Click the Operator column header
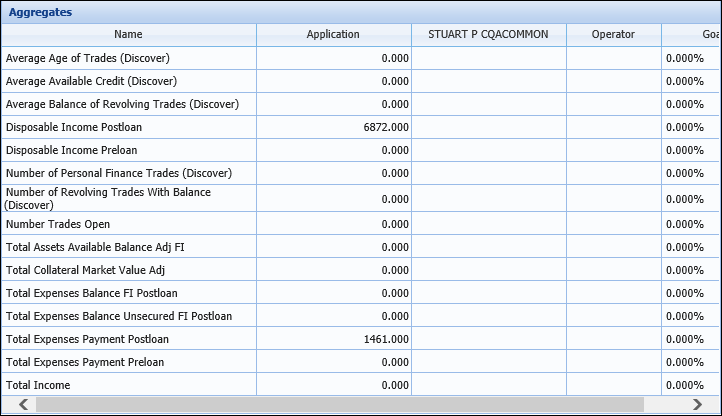The width and height of the screenshot is (722, 416). pos(613,35)
